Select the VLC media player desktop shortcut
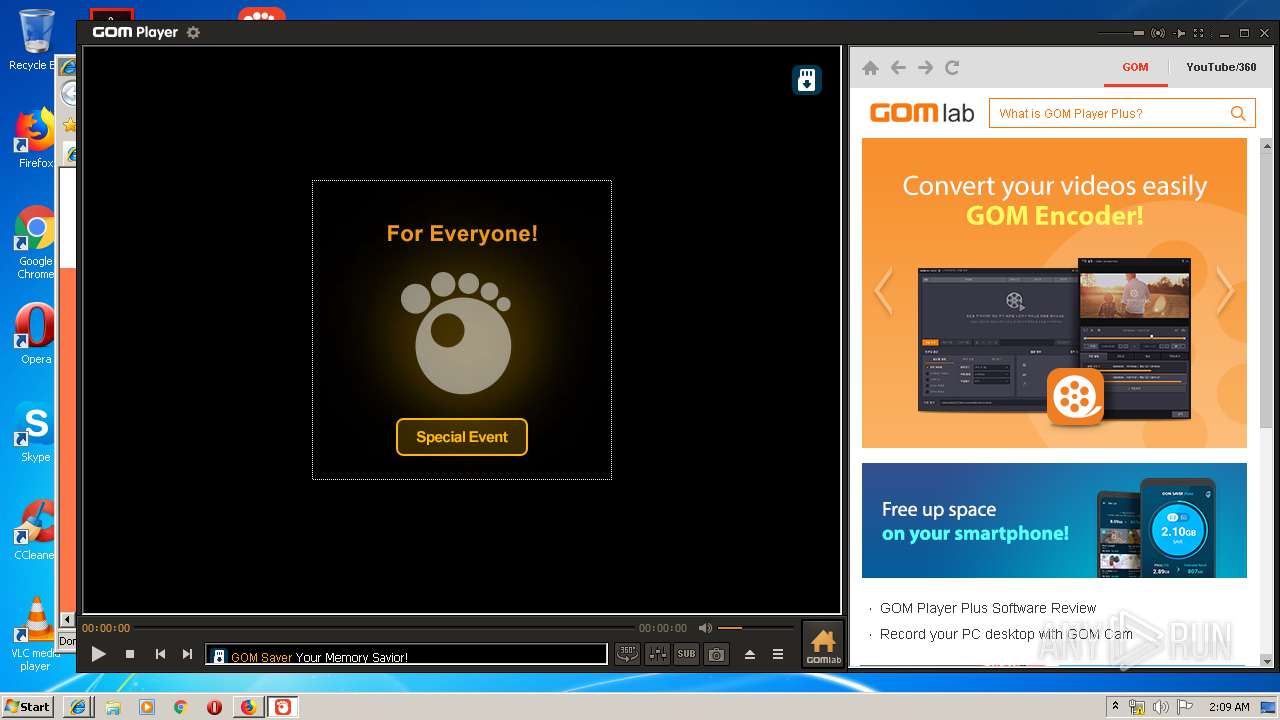The image size is (1280, 720). pyautogui.click(x=36, y=634)
